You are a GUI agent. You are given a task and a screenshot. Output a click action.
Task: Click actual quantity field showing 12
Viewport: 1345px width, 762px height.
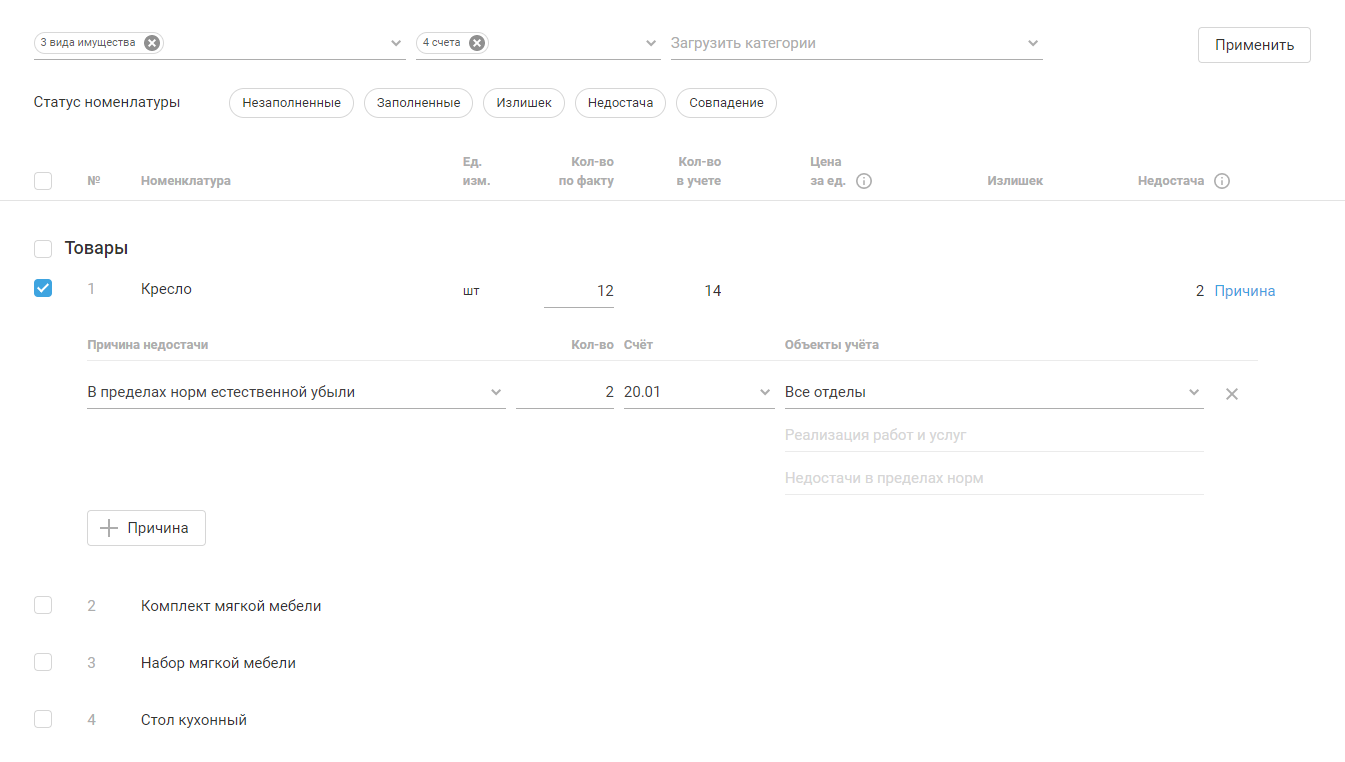click(x=580, y=291)
